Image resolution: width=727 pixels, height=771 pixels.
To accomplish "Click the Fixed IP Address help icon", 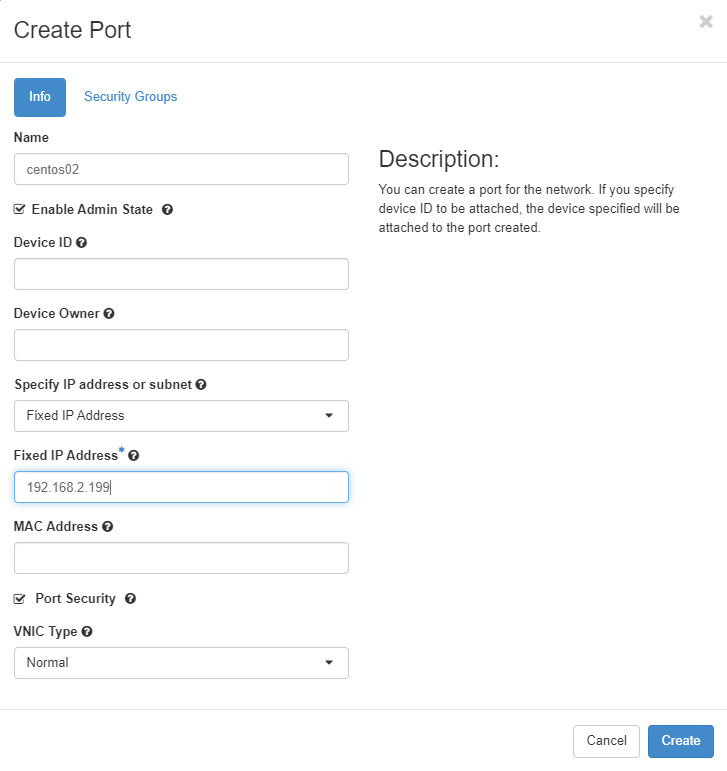I will 134,455.
